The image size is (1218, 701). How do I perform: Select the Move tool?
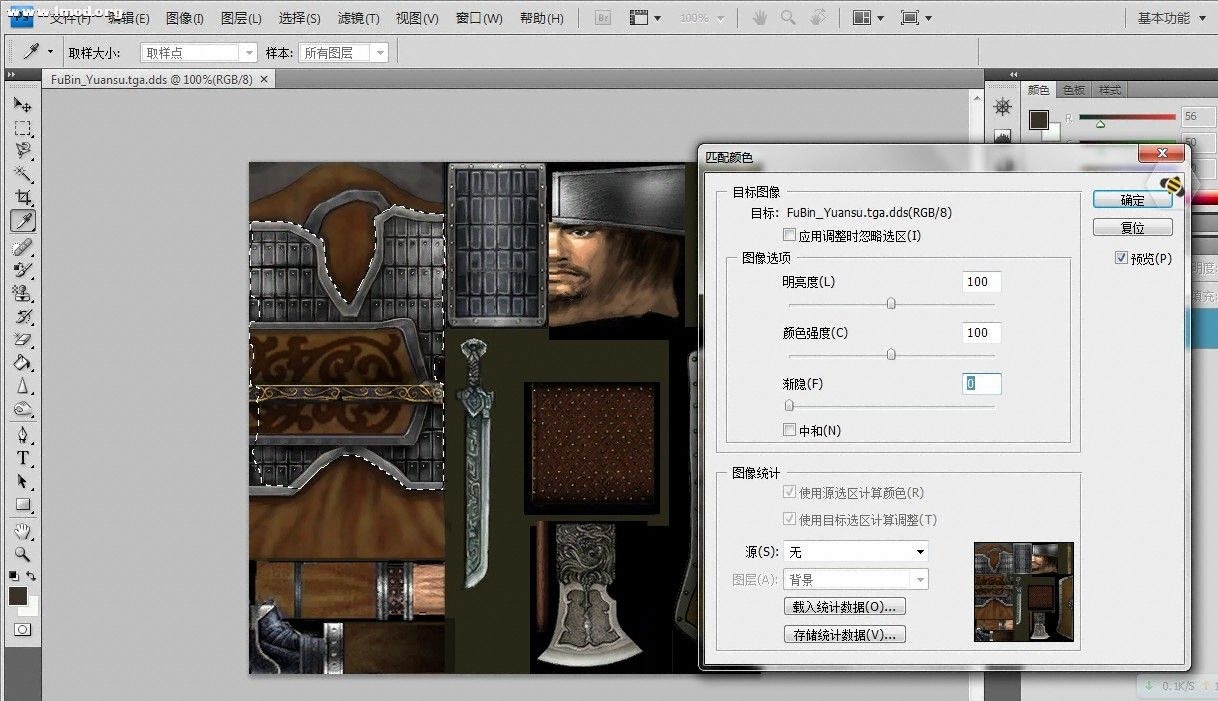click(x=22, y=104)
